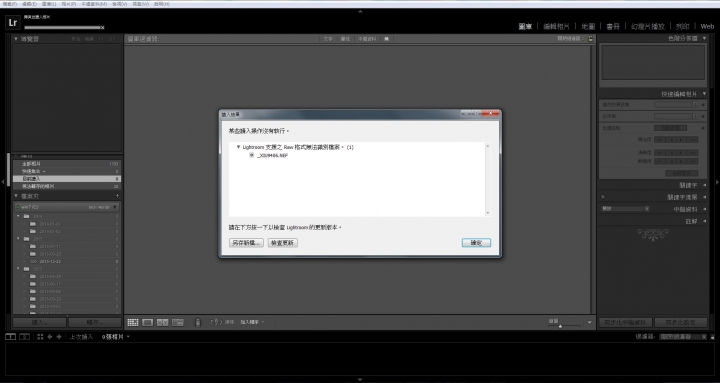This screenshot has height=383, width=720.
Task: Click the 讀入... import button
Action: pos(40,322)
